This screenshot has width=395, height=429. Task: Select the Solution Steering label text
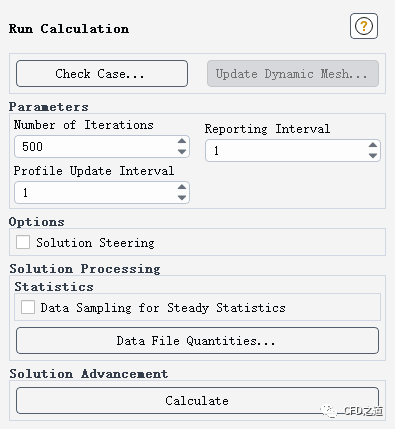95,243
